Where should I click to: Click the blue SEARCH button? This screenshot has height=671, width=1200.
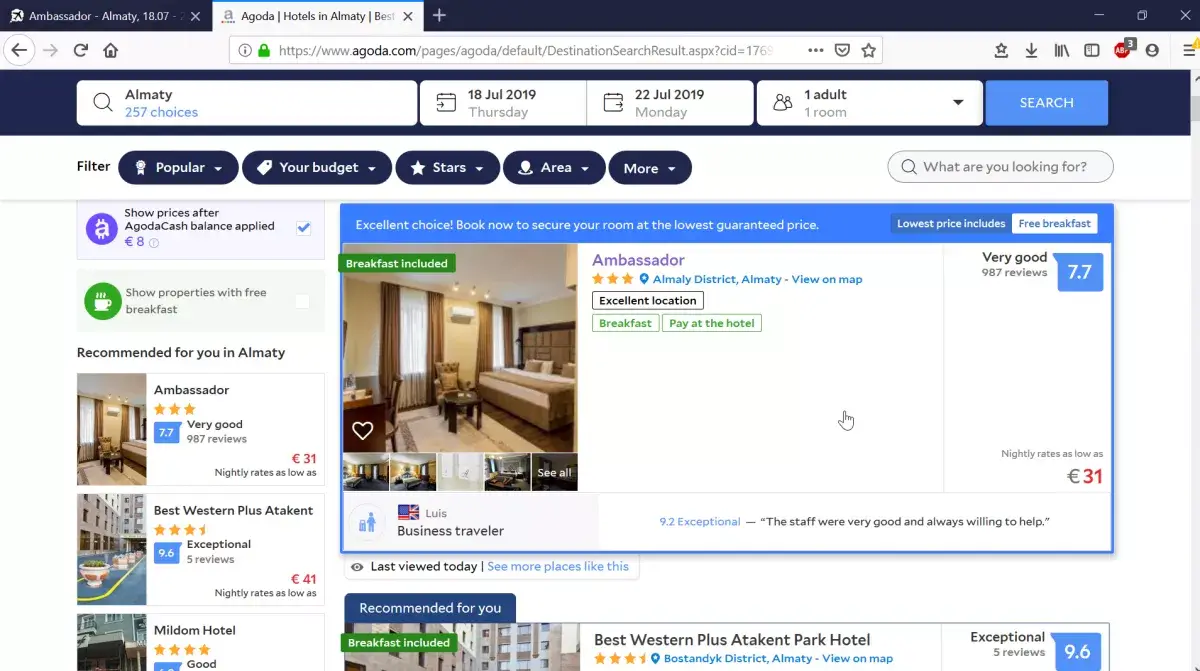[x=1046, y=103]
